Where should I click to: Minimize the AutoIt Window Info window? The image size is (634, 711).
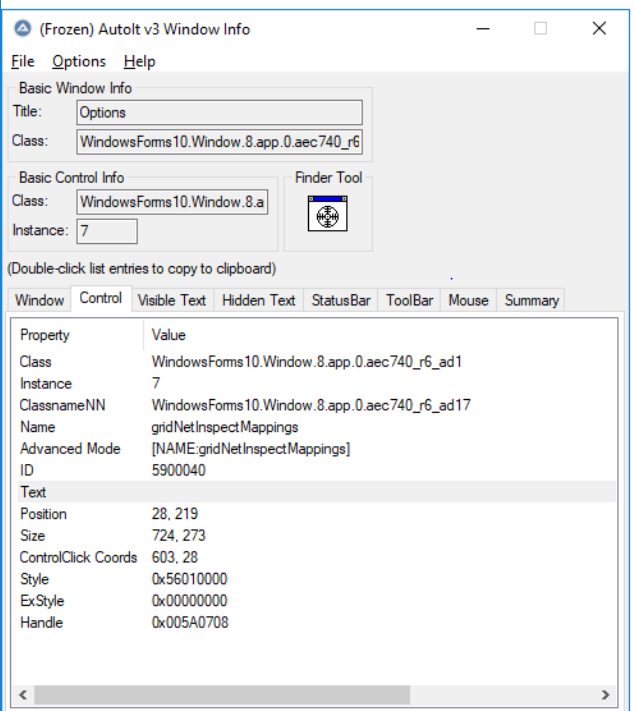click(483, 29)
